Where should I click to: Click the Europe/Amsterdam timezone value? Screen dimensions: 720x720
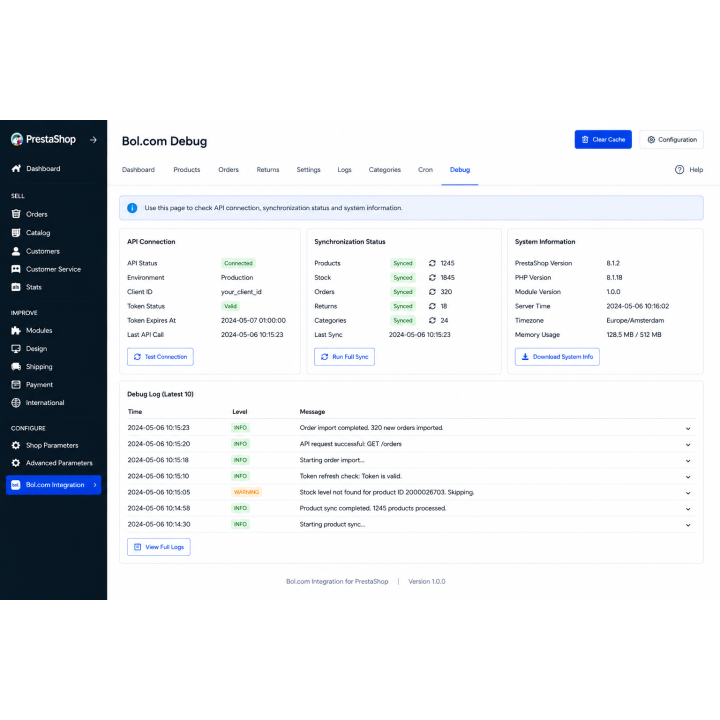coord(635,321)
